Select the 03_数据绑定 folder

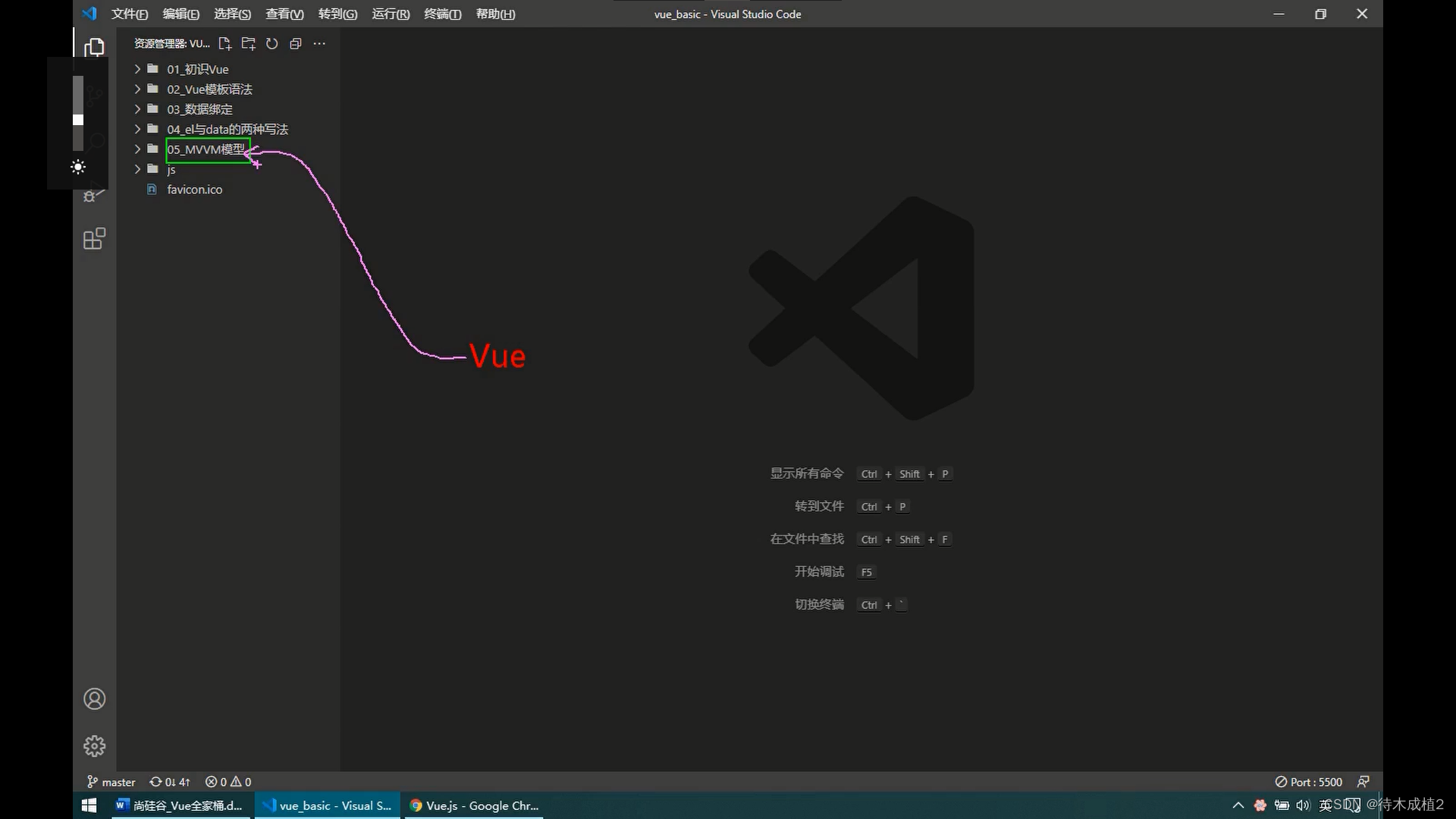200,109
